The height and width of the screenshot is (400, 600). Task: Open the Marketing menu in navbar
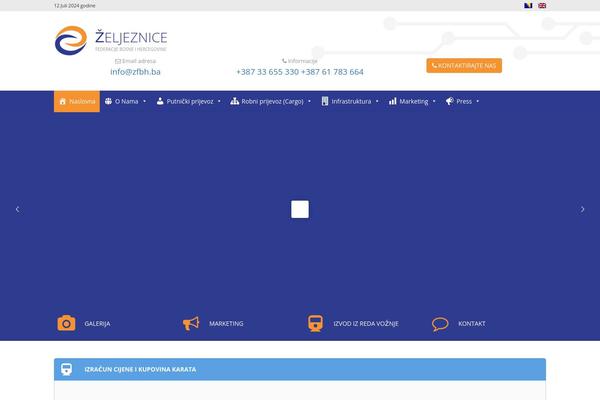pos(414,101)
